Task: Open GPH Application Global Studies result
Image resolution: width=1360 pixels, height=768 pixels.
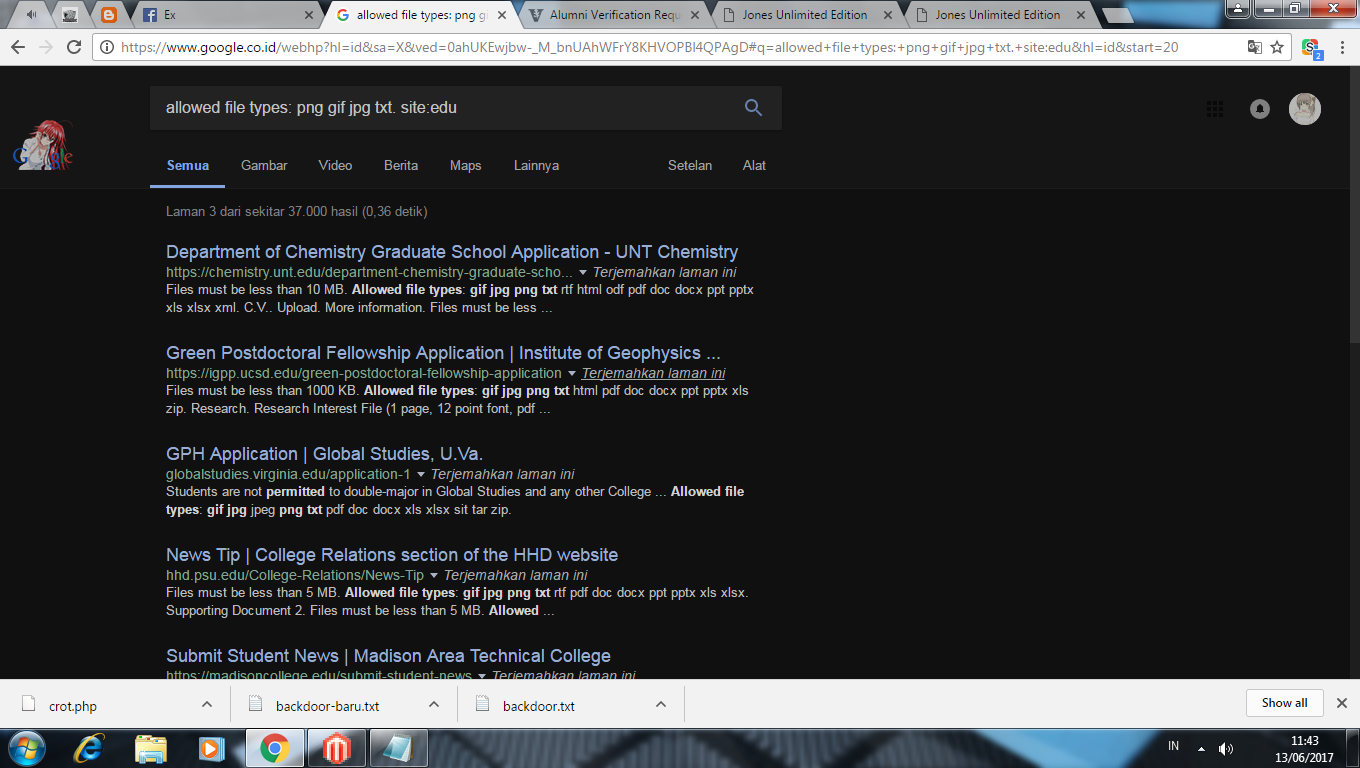Action: 324,454
